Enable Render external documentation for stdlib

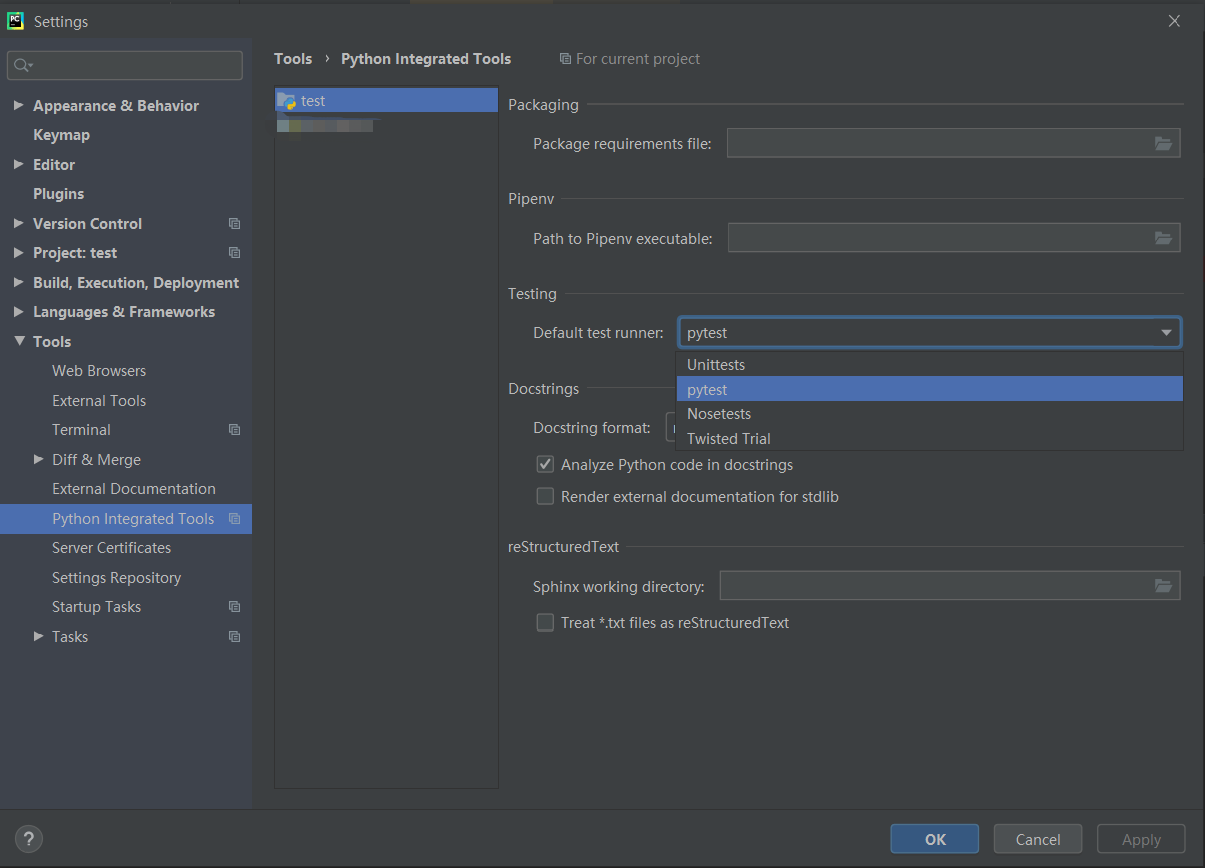point(545,496)
